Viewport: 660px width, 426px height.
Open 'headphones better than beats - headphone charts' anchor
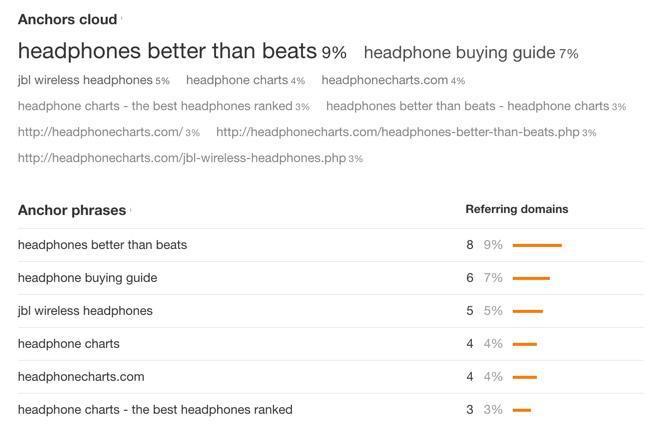[x=467, y=106]
